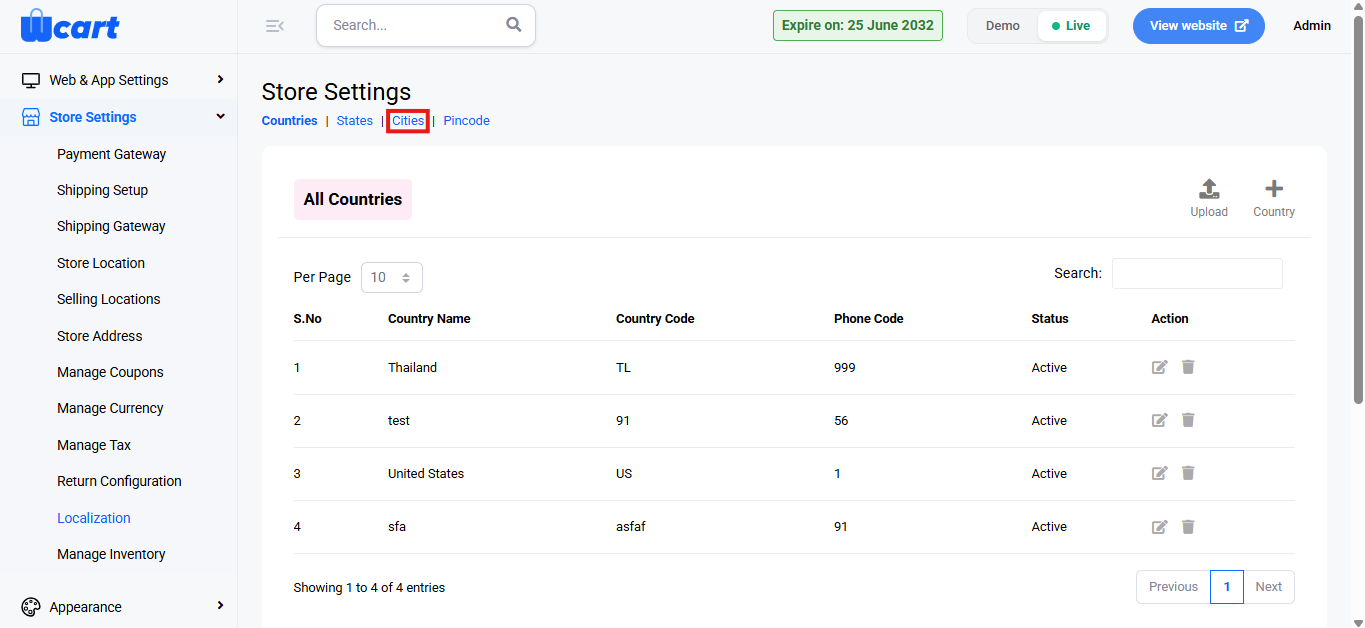Screen dimensions: 1365x628
Task: Sort by Country Name column
Action: click(429, 319)
